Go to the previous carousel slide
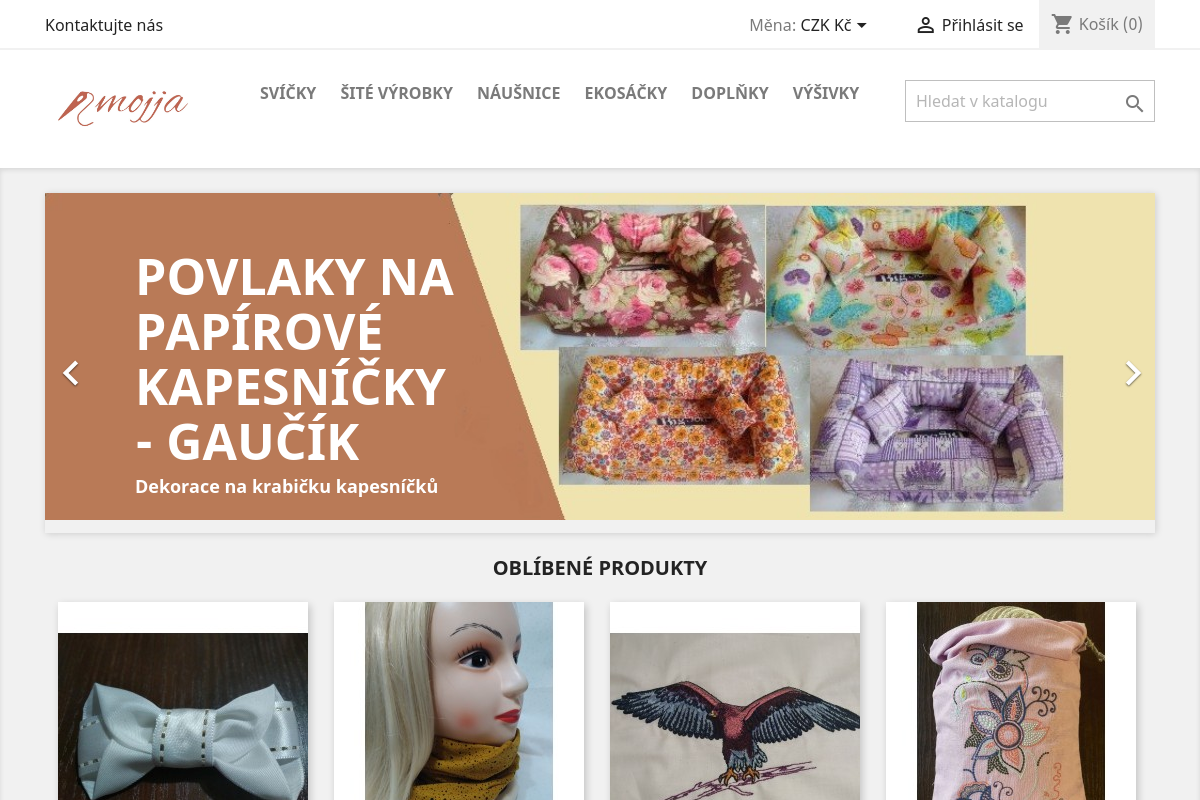This screenshot has height=800, width=1200. click(71, 373)
